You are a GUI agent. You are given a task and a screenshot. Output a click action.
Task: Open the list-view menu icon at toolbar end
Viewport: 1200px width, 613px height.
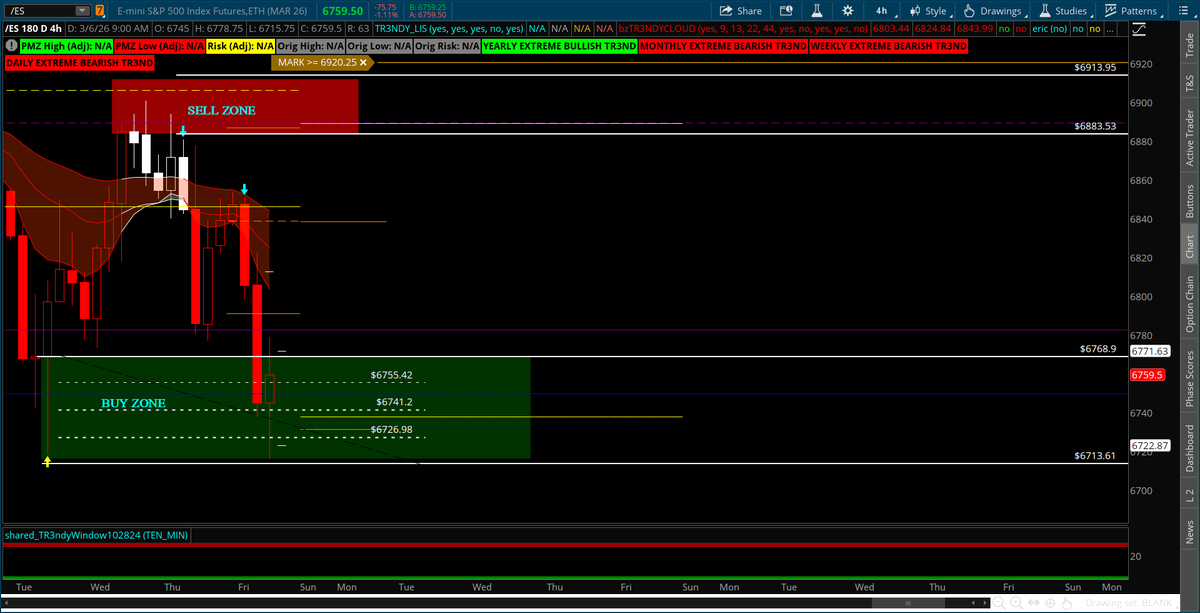pyautogui.click(x=1183, y=10)
